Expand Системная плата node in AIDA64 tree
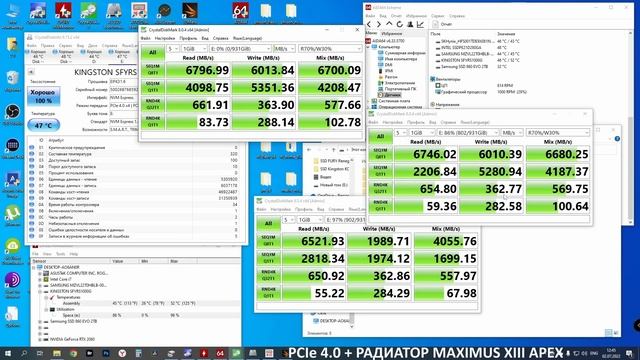640x360 pixels. tap(369, 101)
